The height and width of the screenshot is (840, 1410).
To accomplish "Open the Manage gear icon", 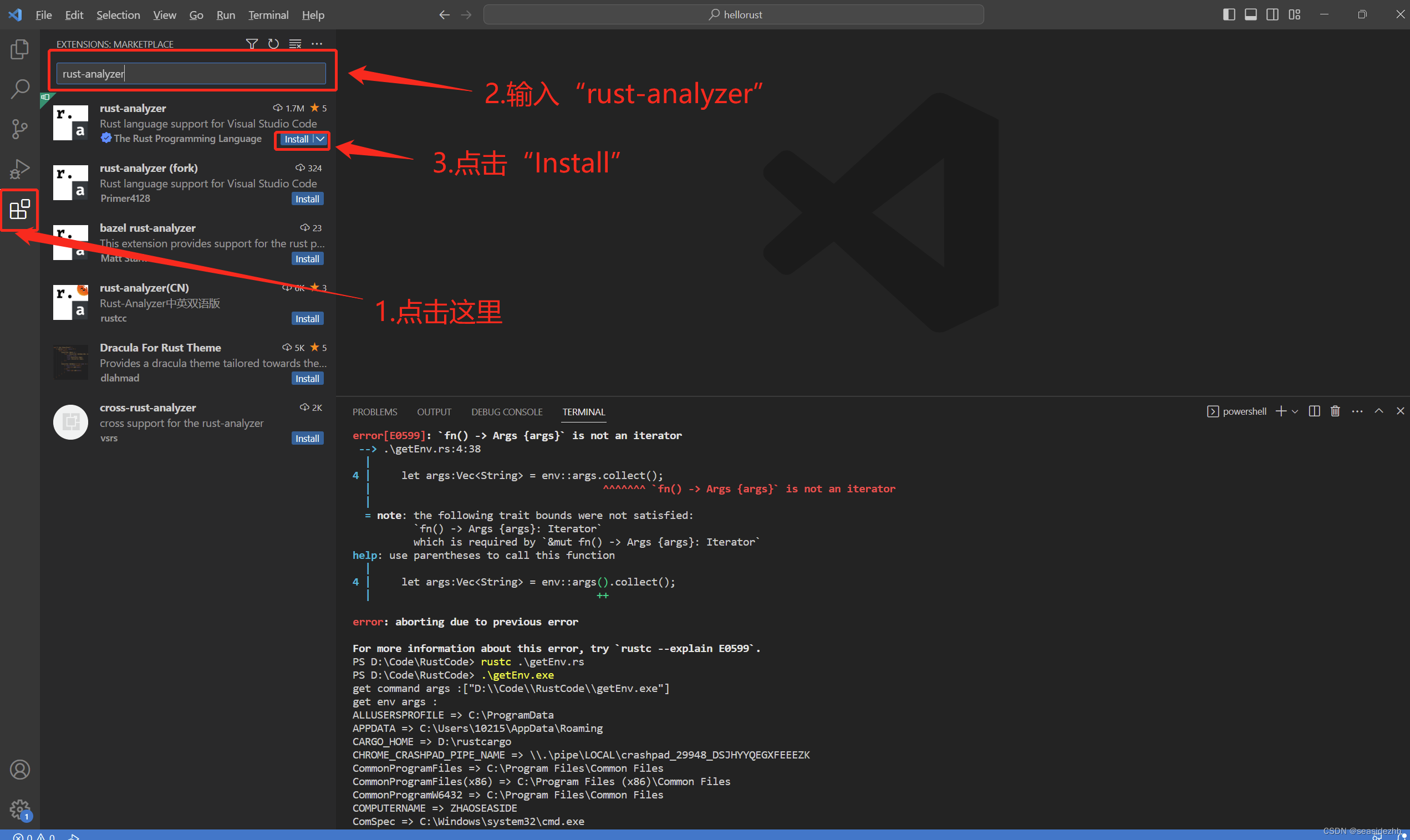I will pyautogui.click(x=20, y=810).
